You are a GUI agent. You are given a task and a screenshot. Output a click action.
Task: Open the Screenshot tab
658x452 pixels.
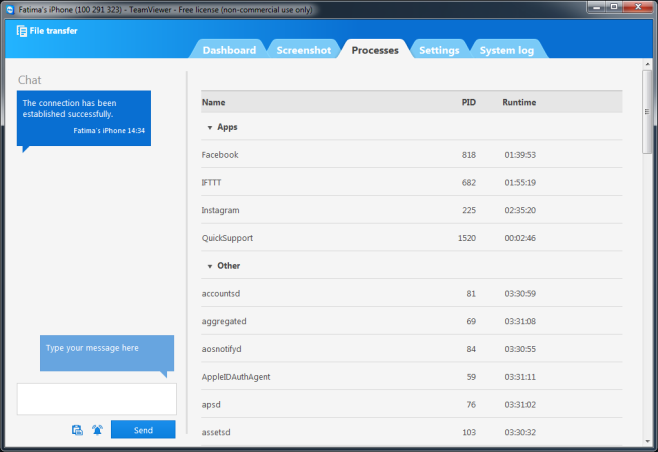303,50
